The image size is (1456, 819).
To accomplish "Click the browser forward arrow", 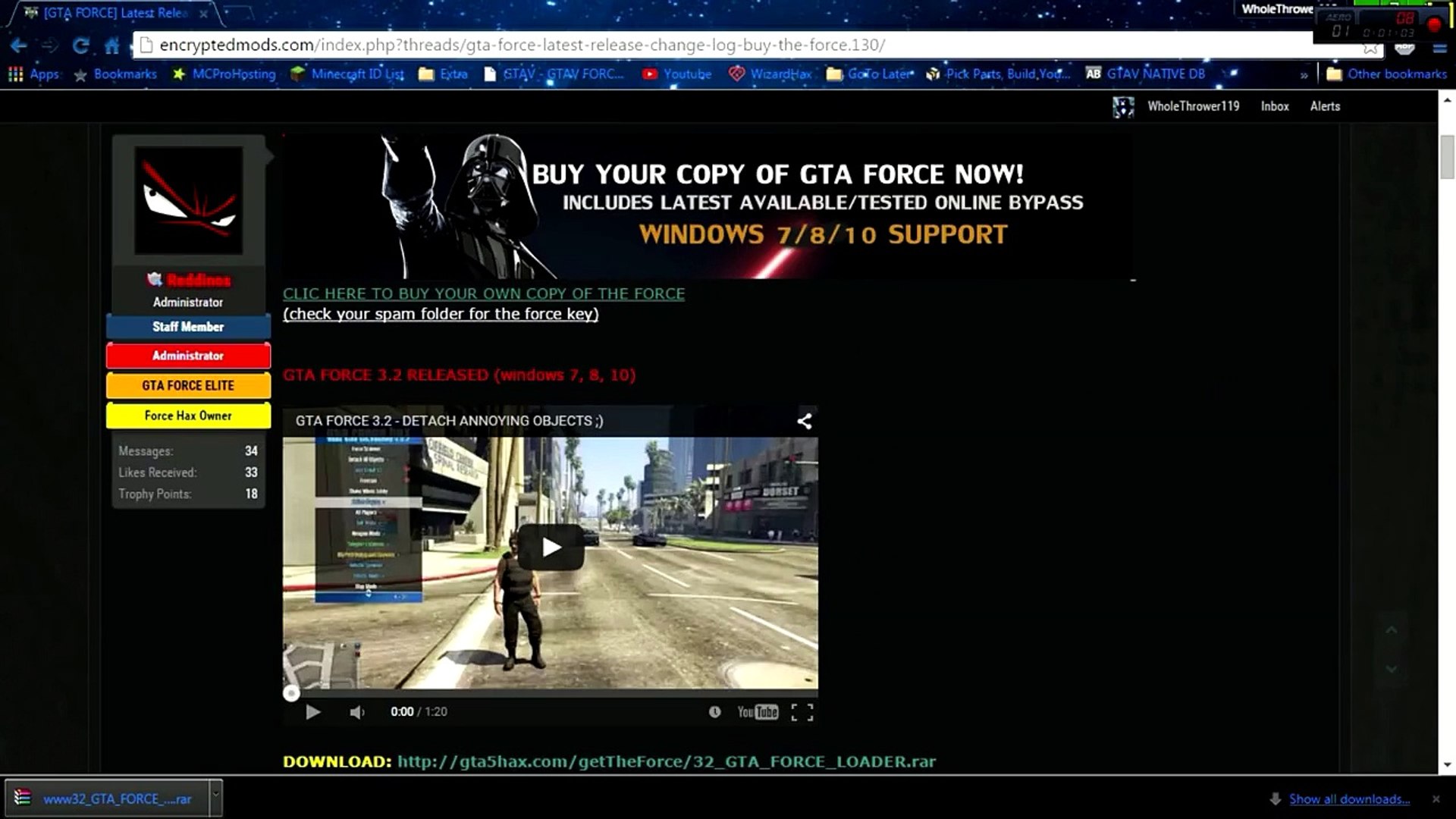I will 50,45.
